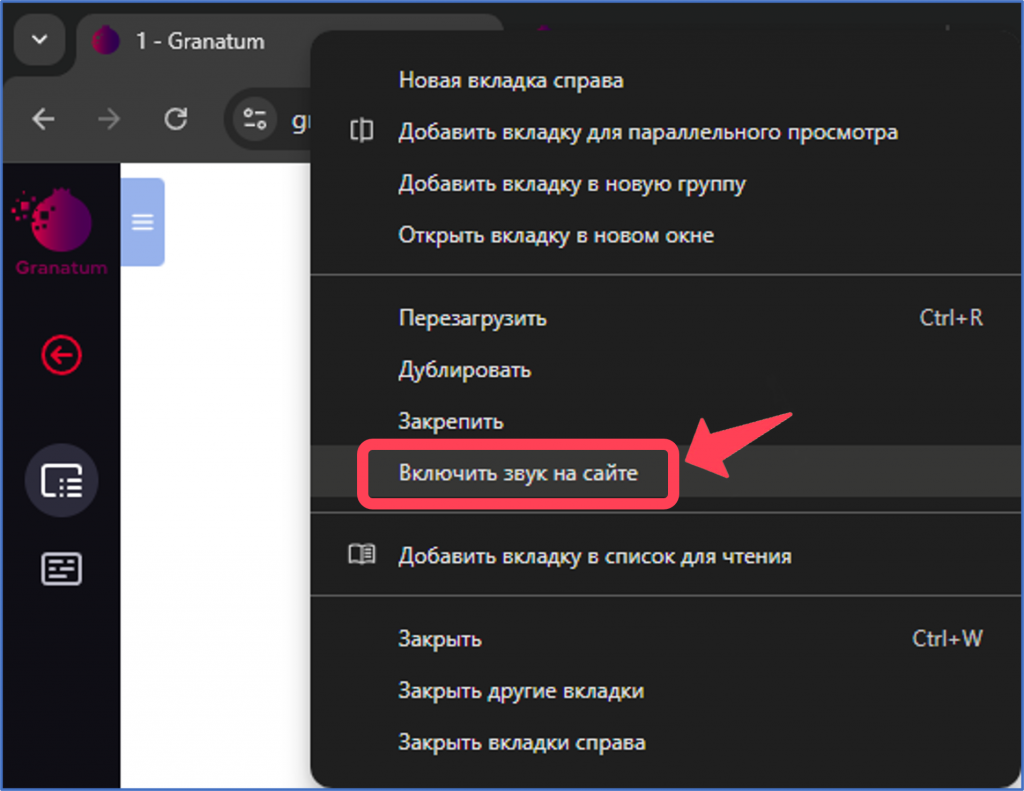1024x791 pixels.
Task: Choose "Новая вкладка справа" from menu
Action: pos(510,81)
